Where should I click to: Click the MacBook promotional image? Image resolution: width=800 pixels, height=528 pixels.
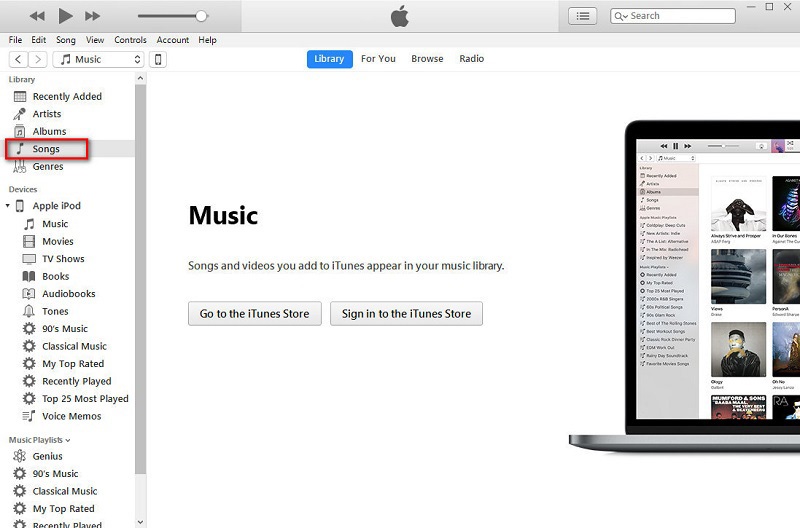point(685,286)
